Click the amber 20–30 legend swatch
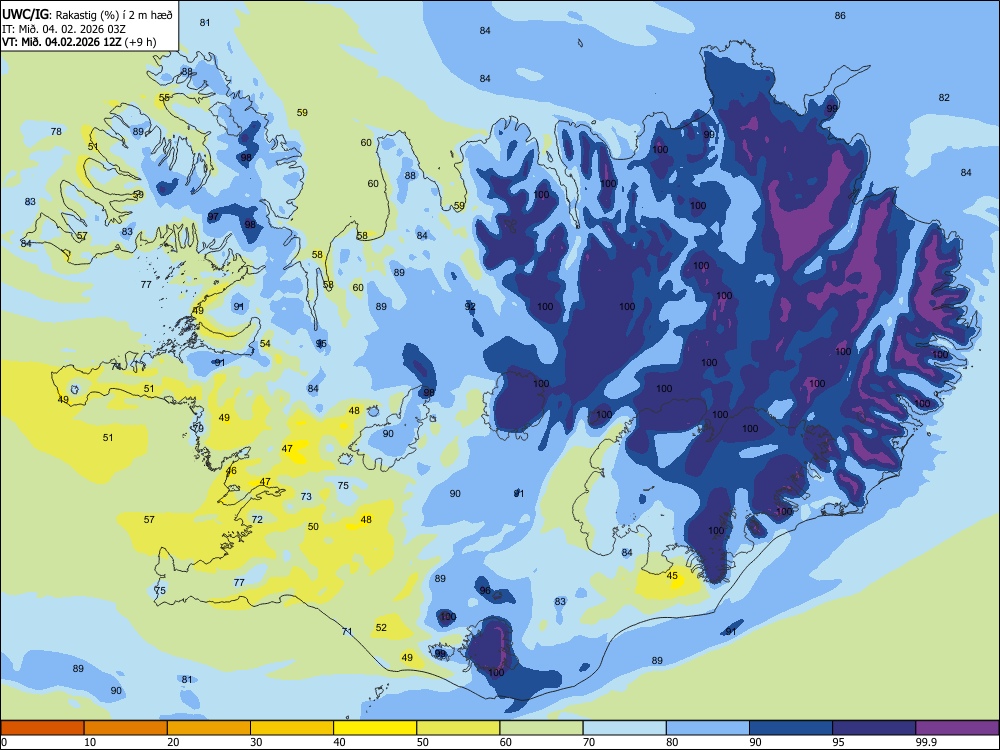The height and width of the screenshot is (750, 1000). (209, 728)
